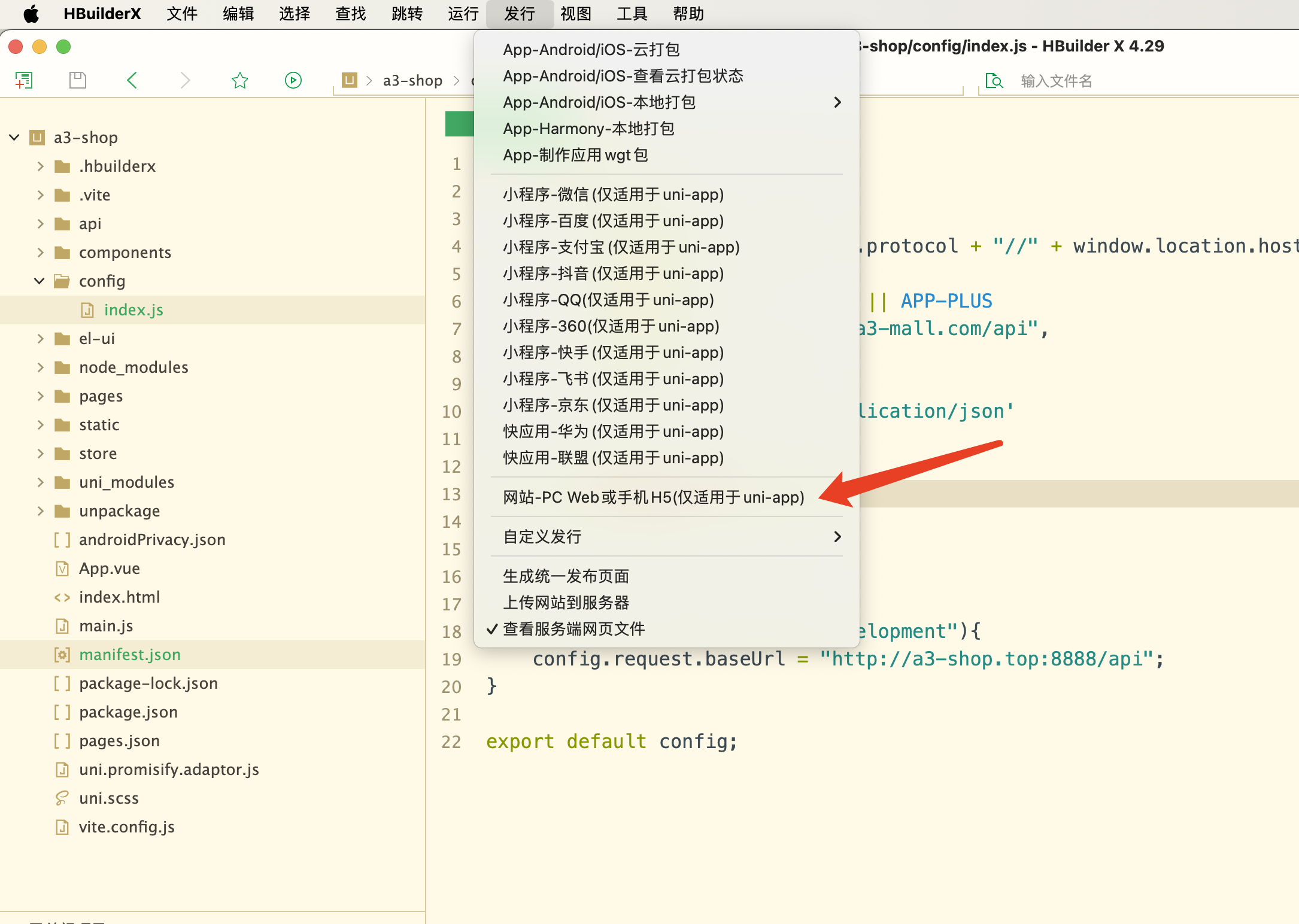Expand the .hbuilderx folder
1299x924 pixels.
coord(40,166)
